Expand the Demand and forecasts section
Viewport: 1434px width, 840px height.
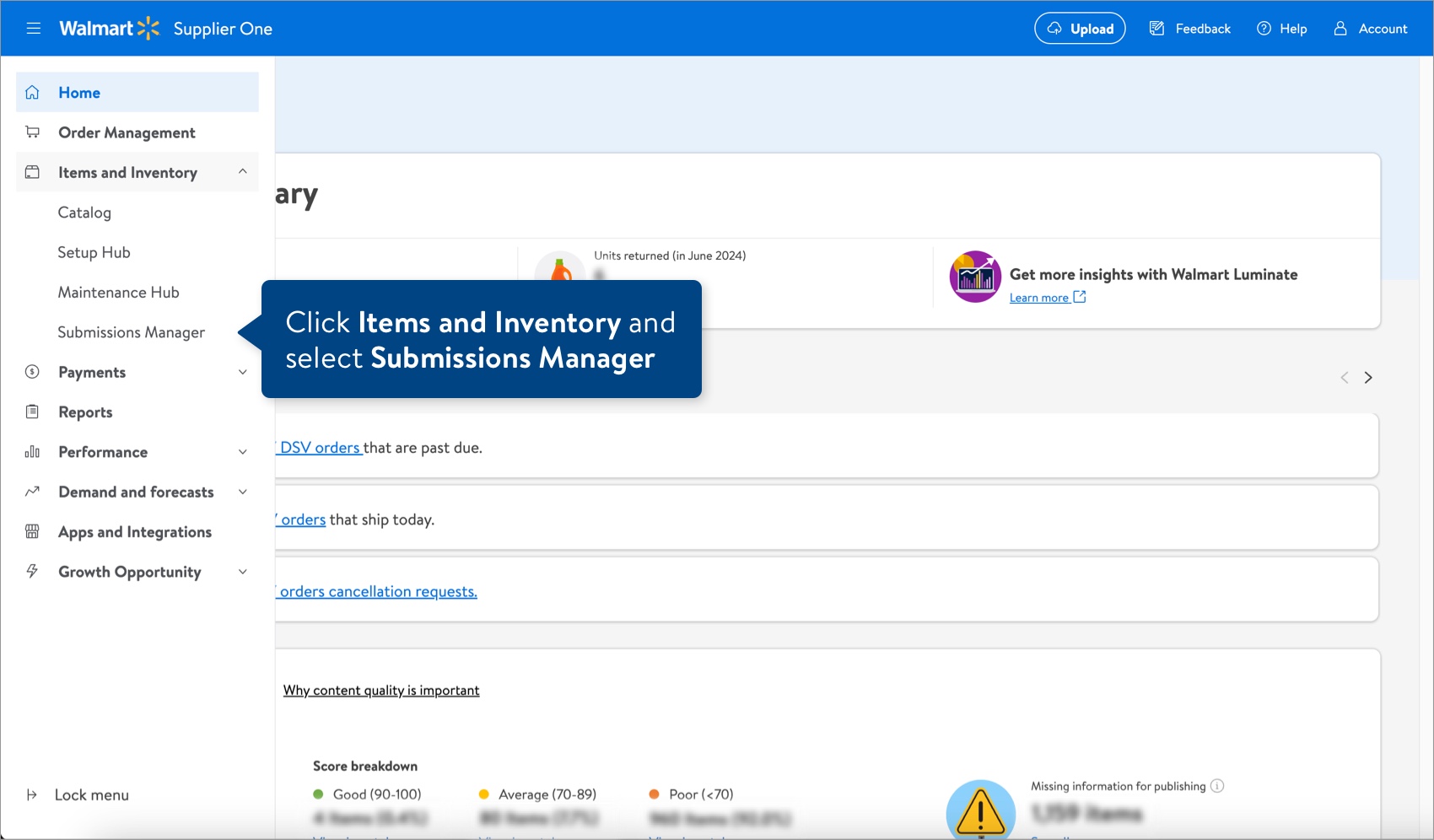[x=243, y=492]
